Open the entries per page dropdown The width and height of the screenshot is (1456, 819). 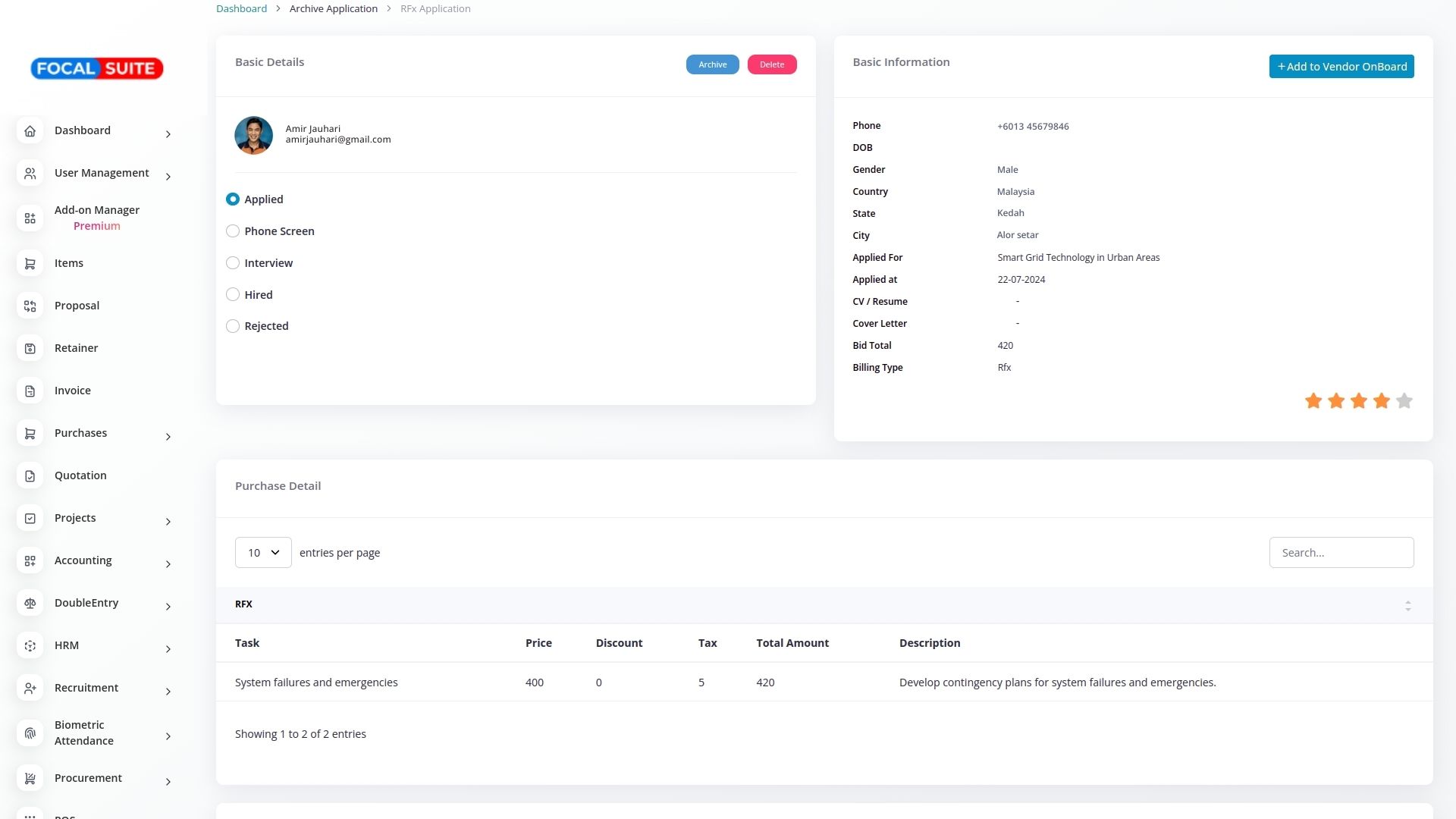[263, 553]
